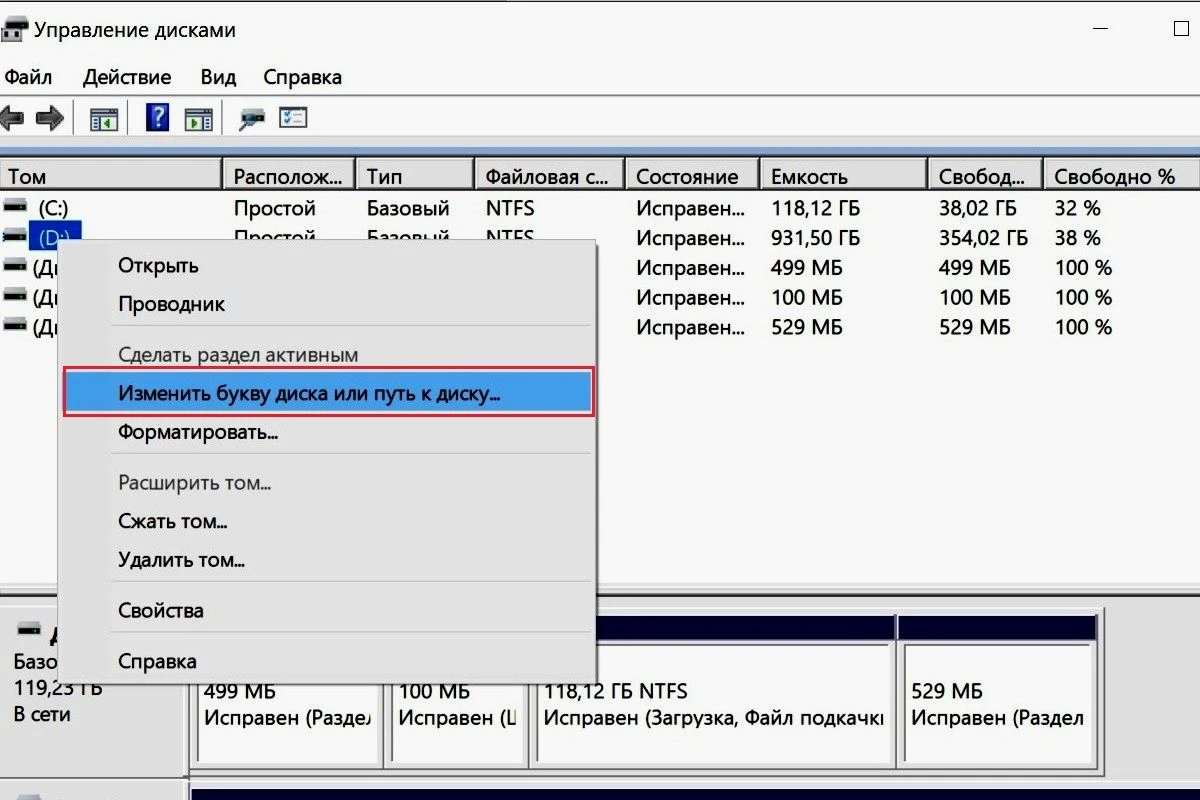Sort by the Файловая с... column header
The height and width of the screenshot is (800, 1200).
550,176
